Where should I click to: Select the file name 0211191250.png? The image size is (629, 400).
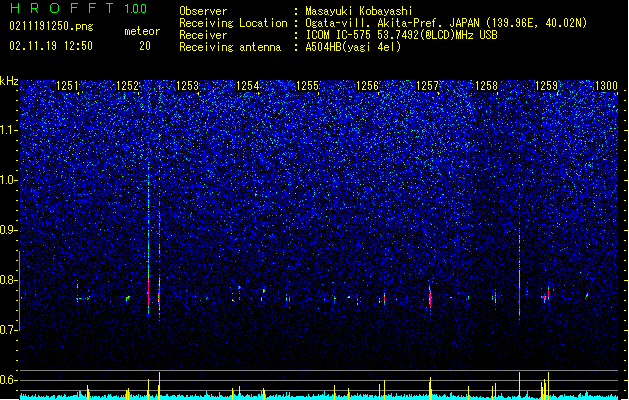click(x=51, y=26)
